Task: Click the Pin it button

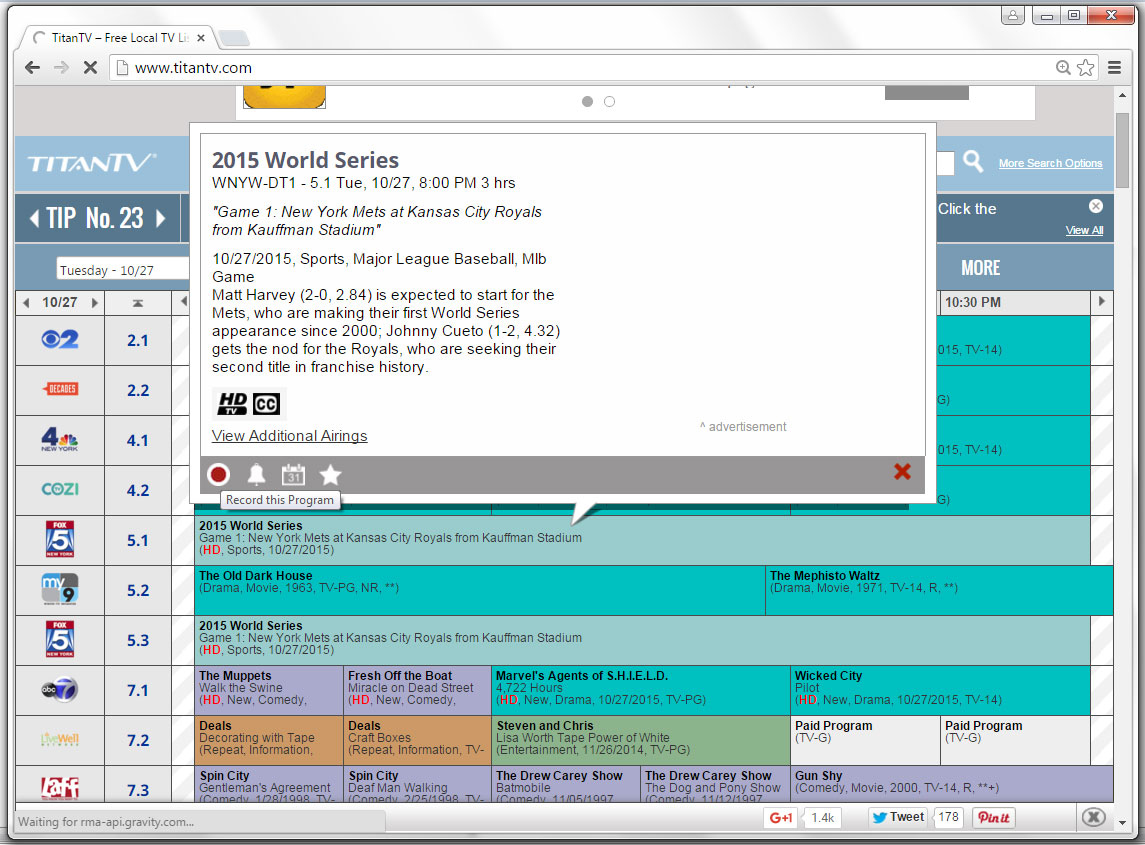Action: [994, 818]
